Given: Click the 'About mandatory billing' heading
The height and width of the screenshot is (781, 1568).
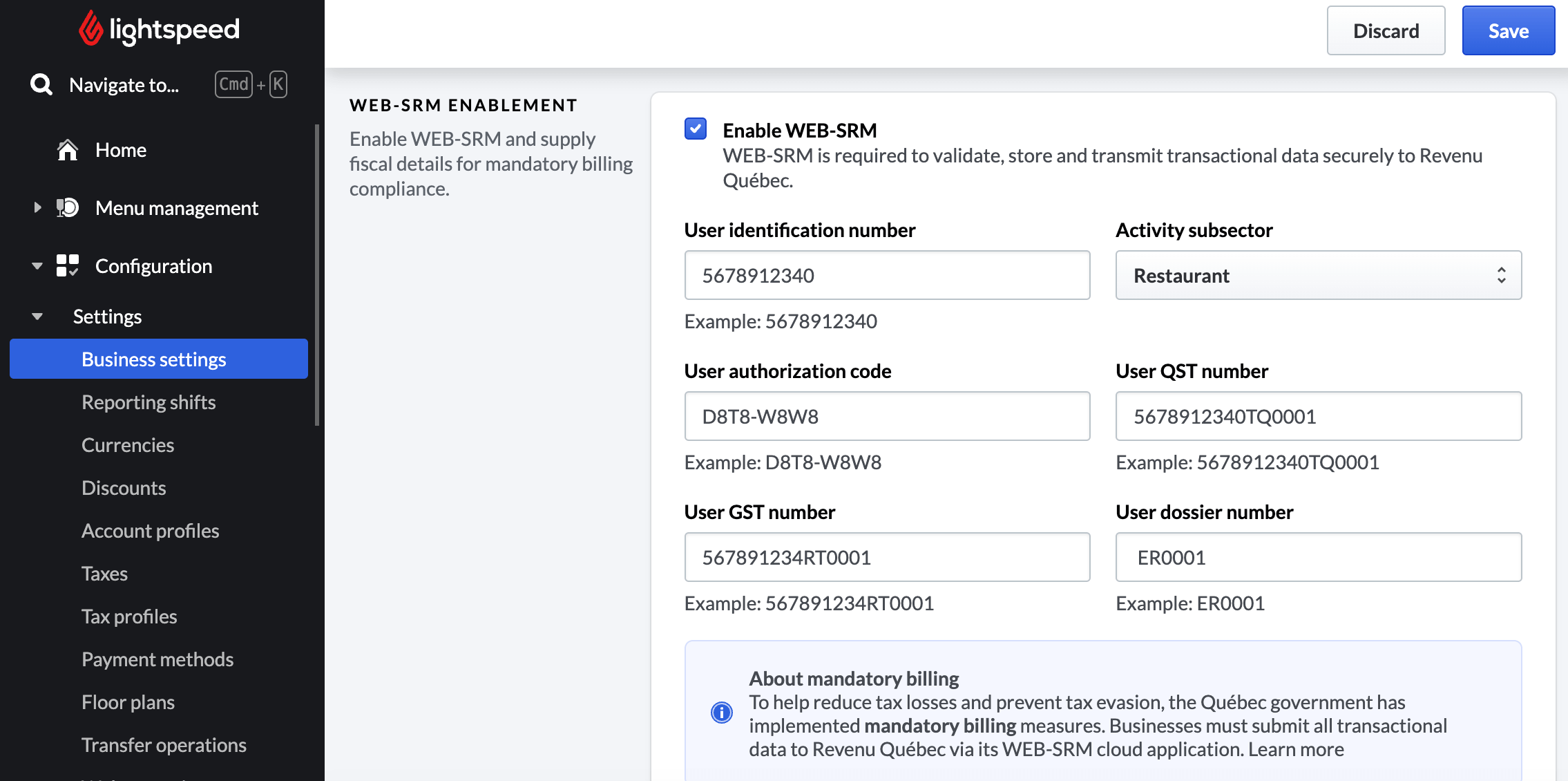Looking at the screenshot, I should tap(854, 679).
